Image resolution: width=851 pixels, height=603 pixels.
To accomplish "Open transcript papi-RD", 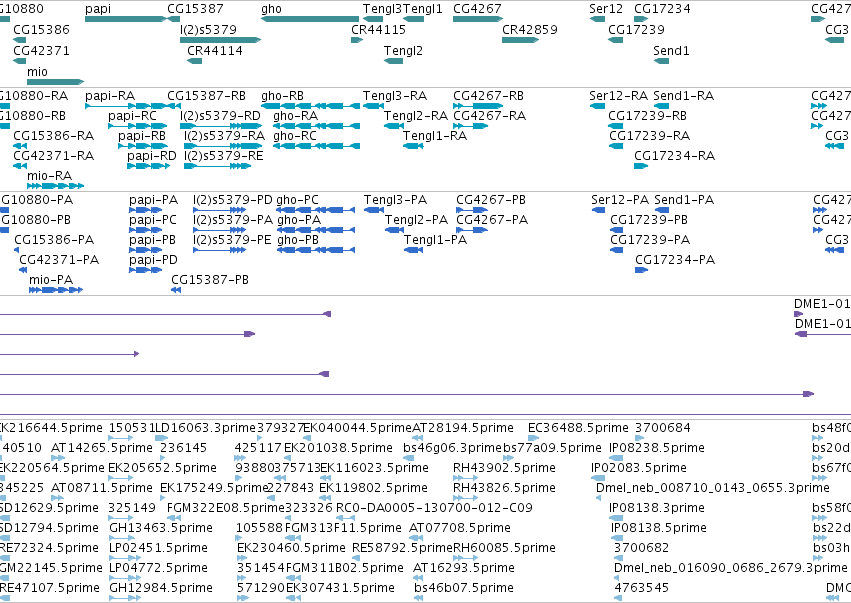I will [x=149, y=166].
